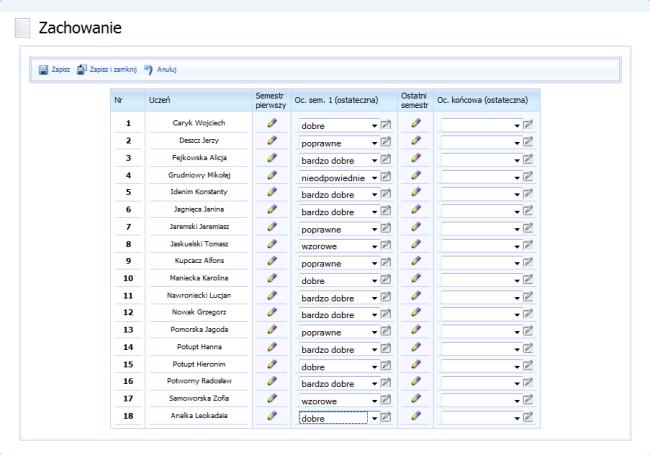The width and height of the screenshot is (650, 455).
Task: Click the Semestr pierwszy column header
Action: (271, 101)
